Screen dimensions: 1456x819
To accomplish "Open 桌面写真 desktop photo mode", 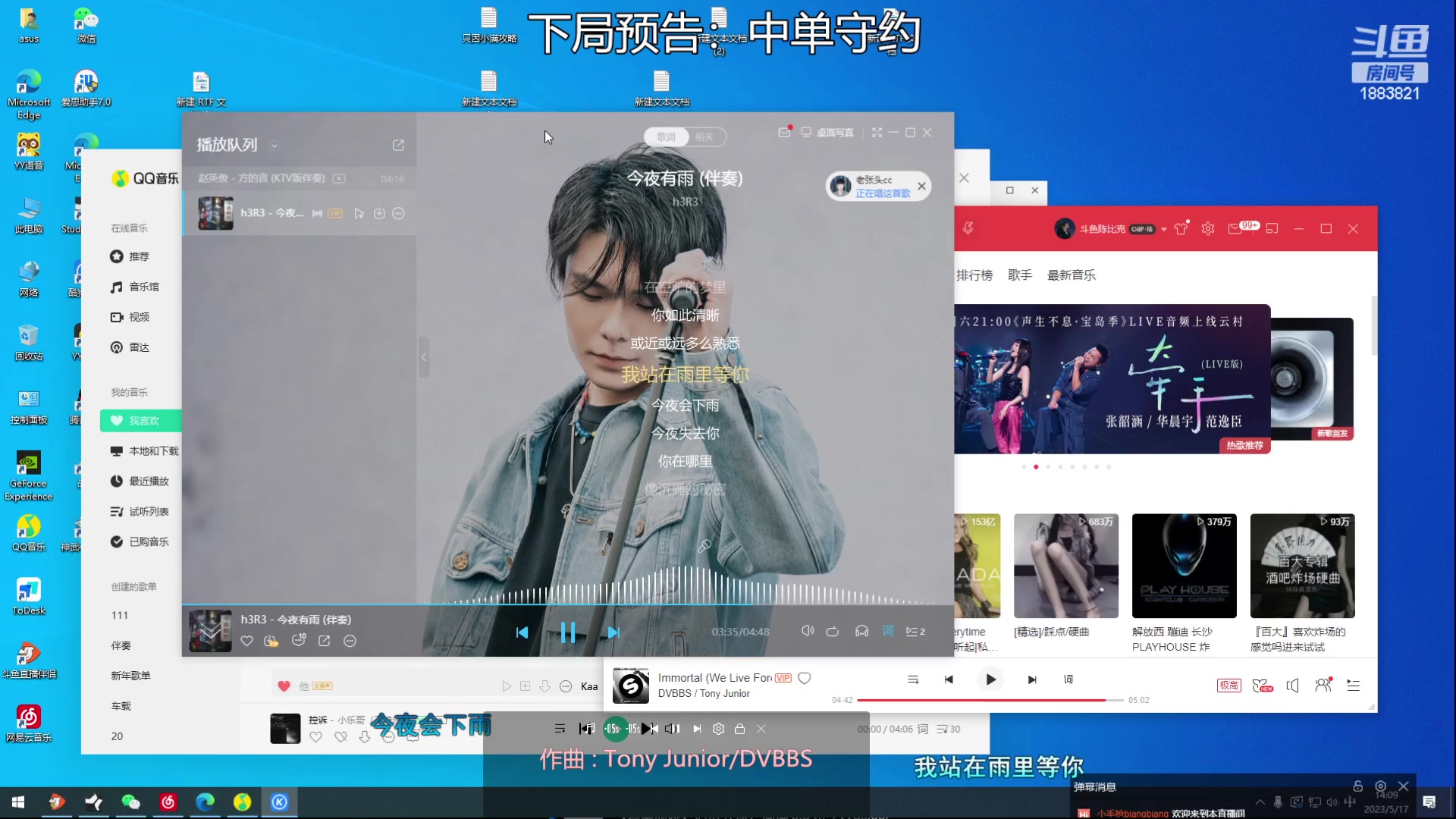I will pos(827,133).
